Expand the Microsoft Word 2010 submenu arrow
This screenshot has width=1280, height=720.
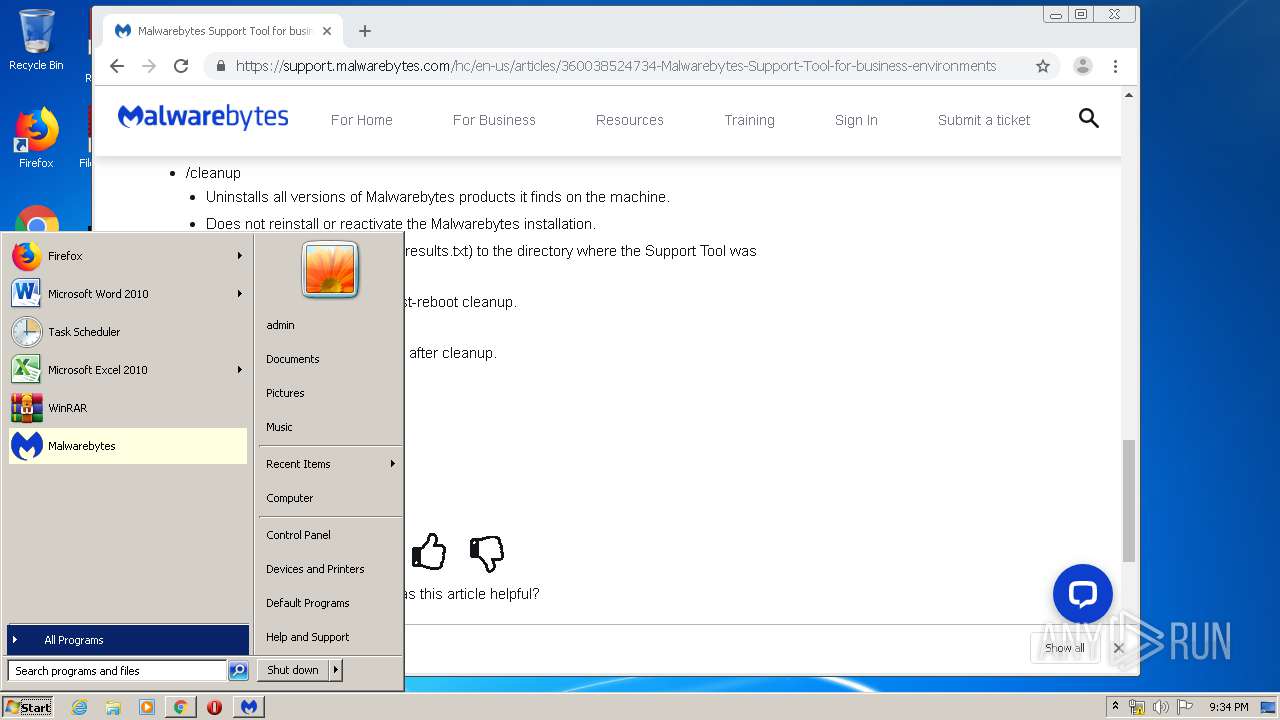[x=240, y=294]
